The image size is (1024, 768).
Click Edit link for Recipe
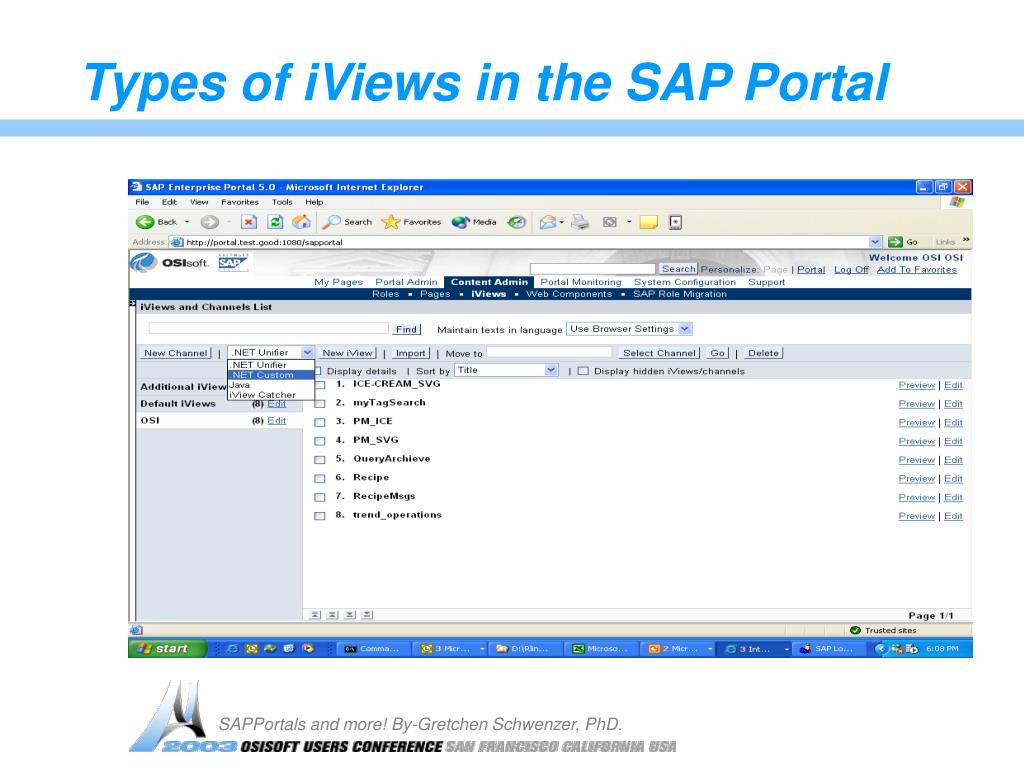pos(953,479)
